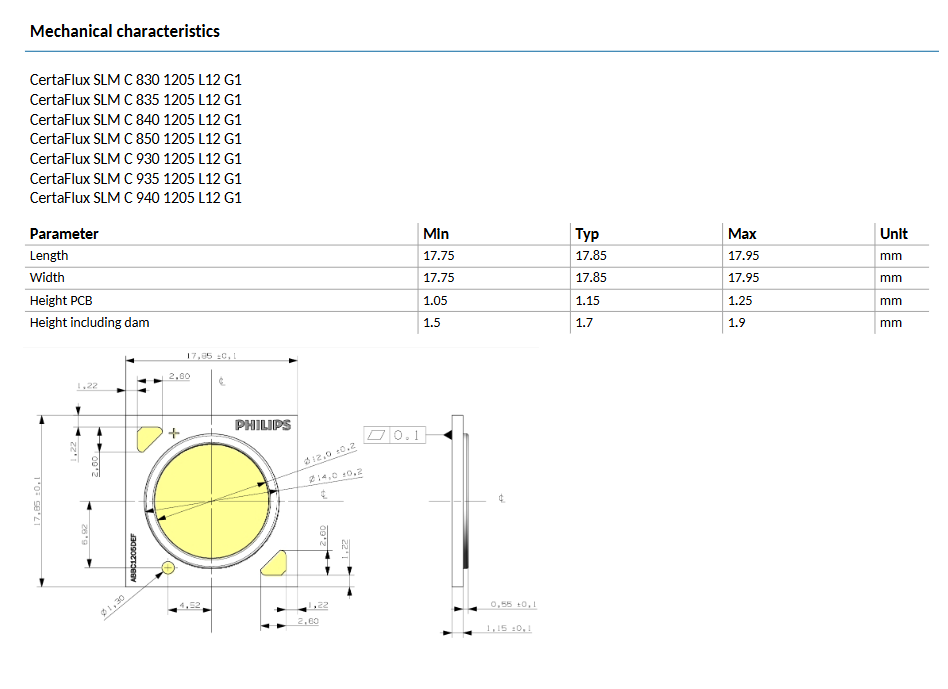Click the 4,52 dimension label
This screenshot has width=948, height=689.
click(x=189, y=604)
